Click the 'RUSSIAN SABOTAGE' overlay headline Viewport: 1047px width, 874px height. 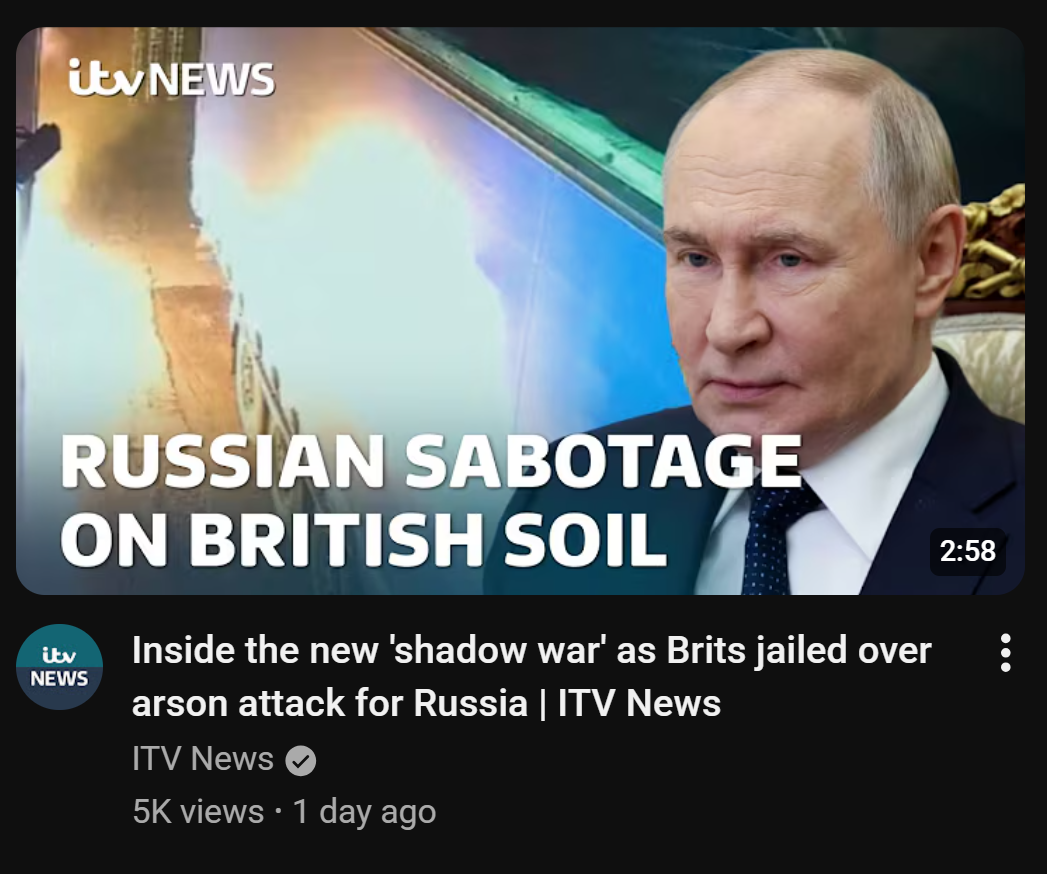(x=431, y=461)
